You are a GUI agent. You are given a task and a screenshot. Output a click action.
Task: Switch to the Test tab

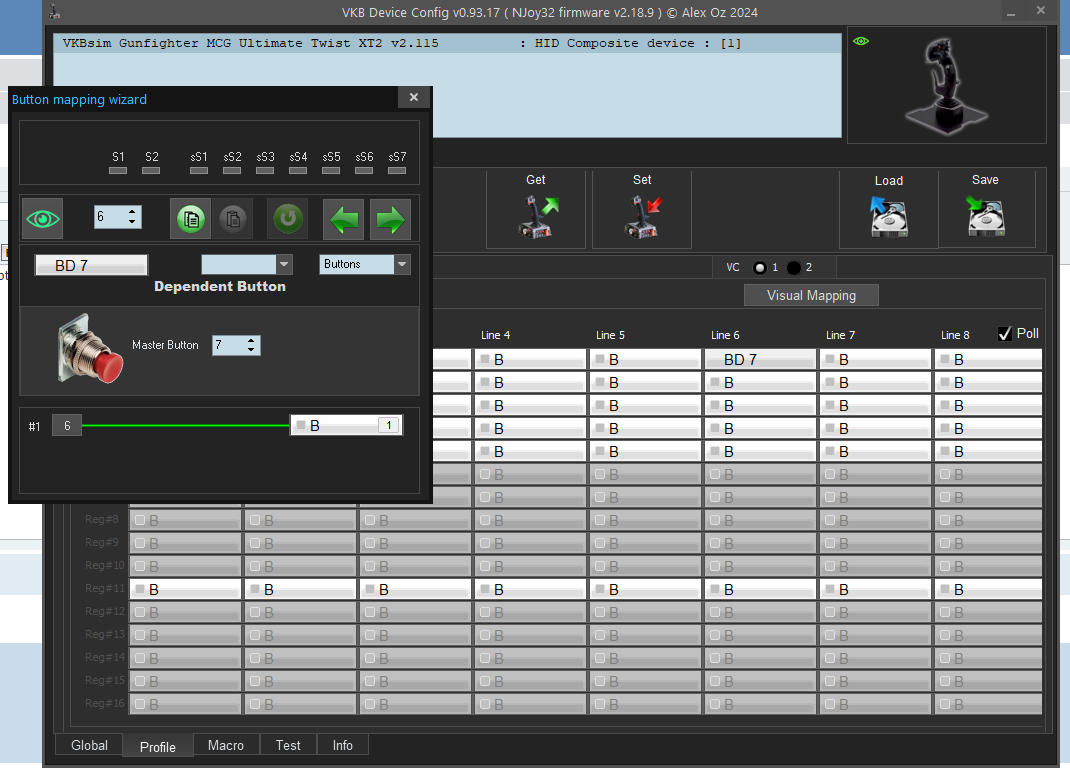coord(288,745)
